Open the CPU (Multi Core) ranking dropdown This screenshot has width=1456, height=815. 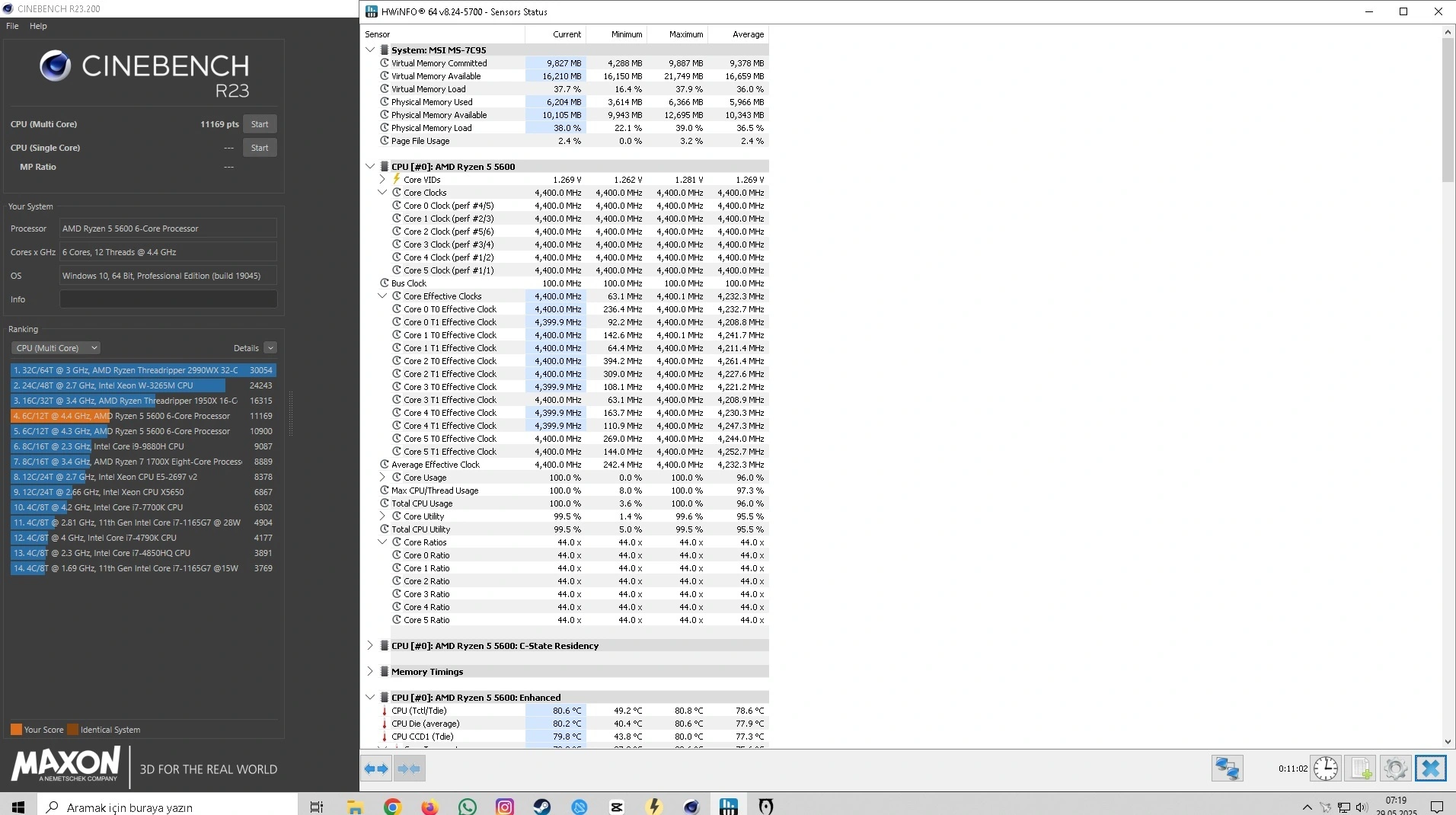point(56,348)
